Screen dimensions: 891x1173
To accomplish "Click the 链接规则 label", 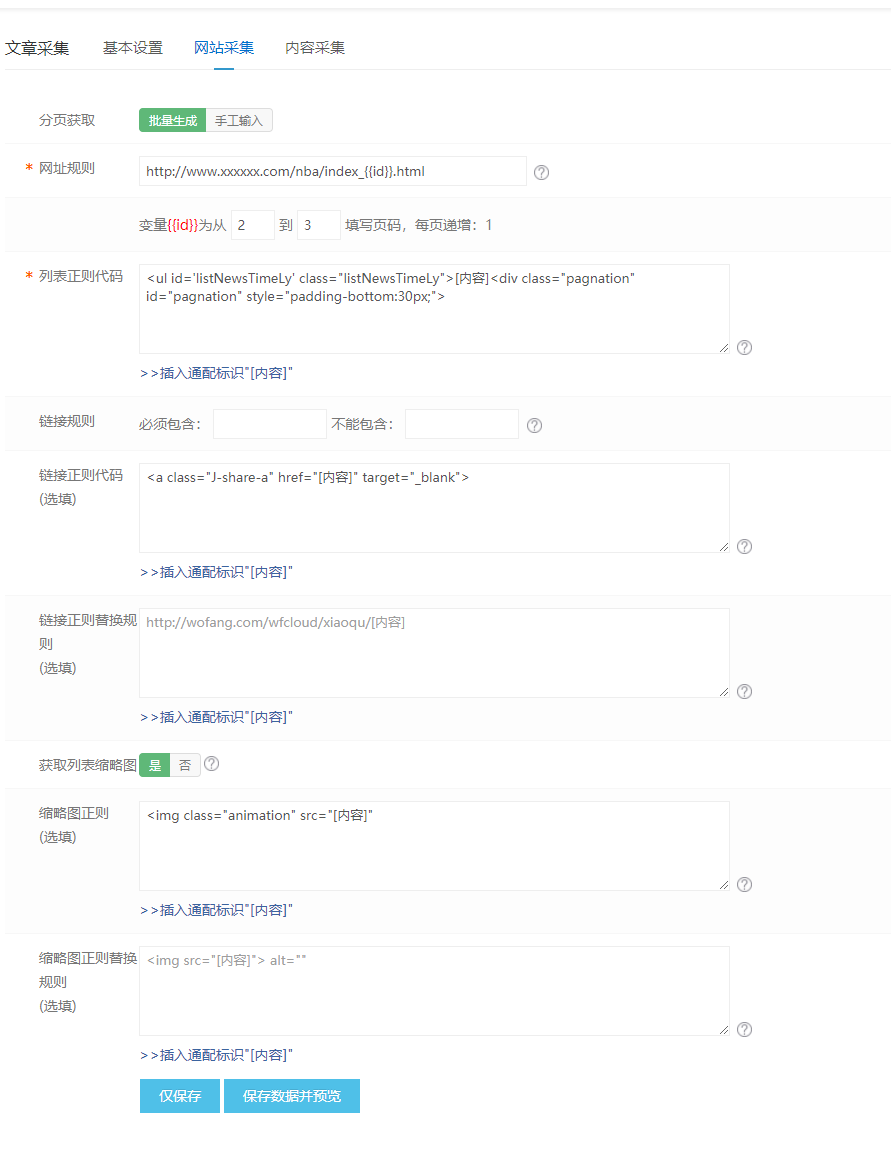I will pyautogui.click(x=67, y=421).
